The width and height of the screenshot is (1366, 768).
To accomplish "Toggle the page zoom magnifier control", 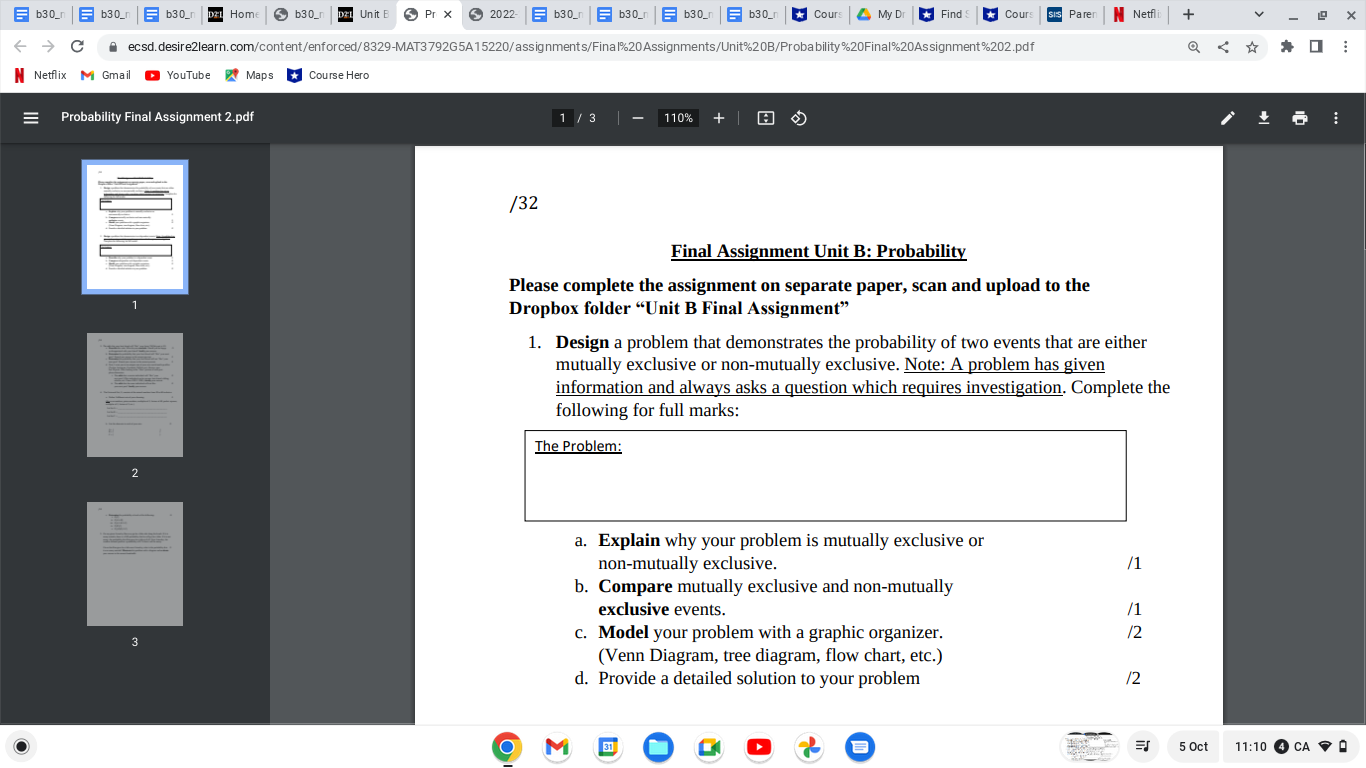I will (x=1194, y=46).
